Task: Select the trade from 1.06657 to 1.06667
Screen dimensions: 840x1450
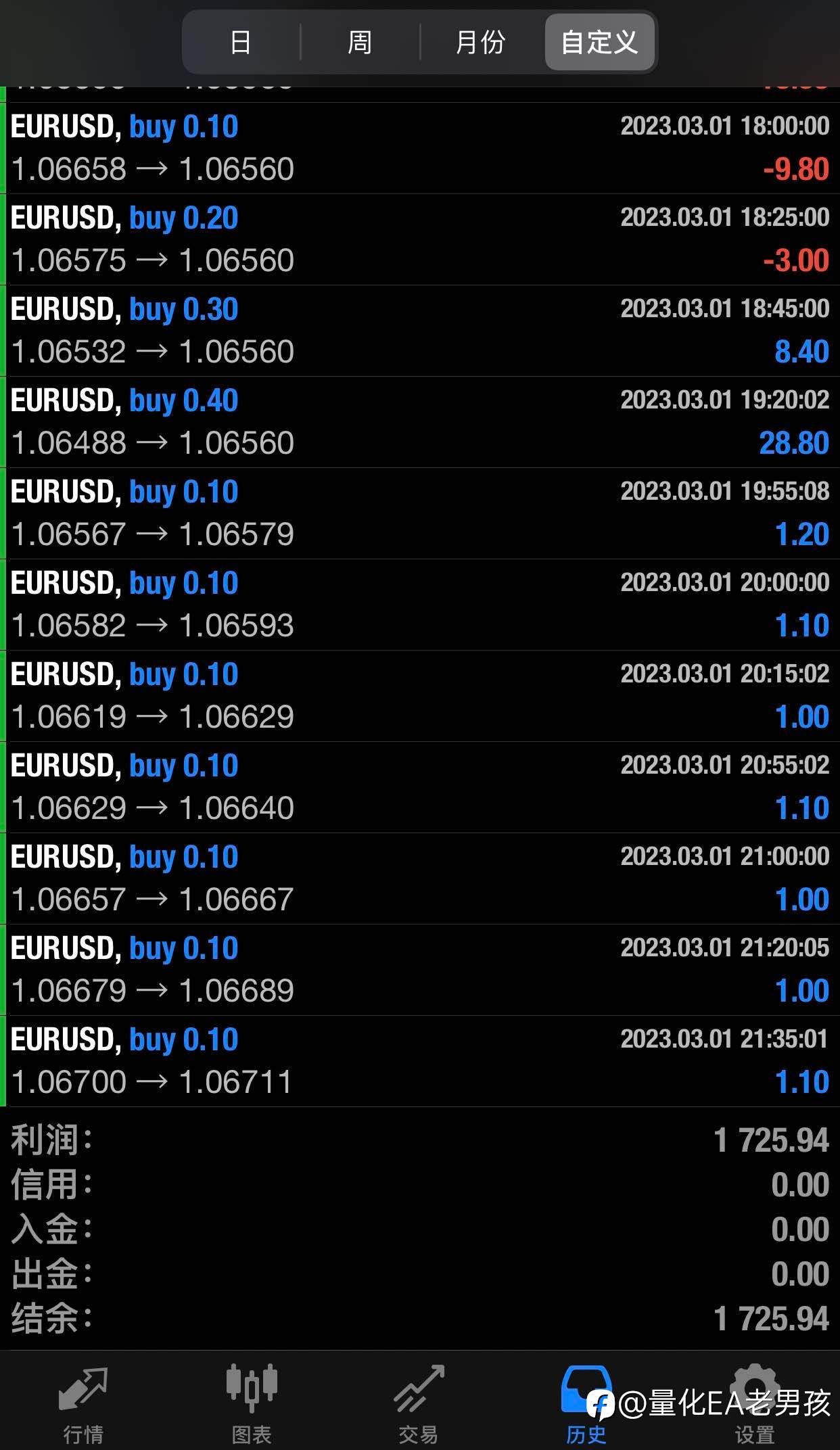Action: click(x=419, y=879)
